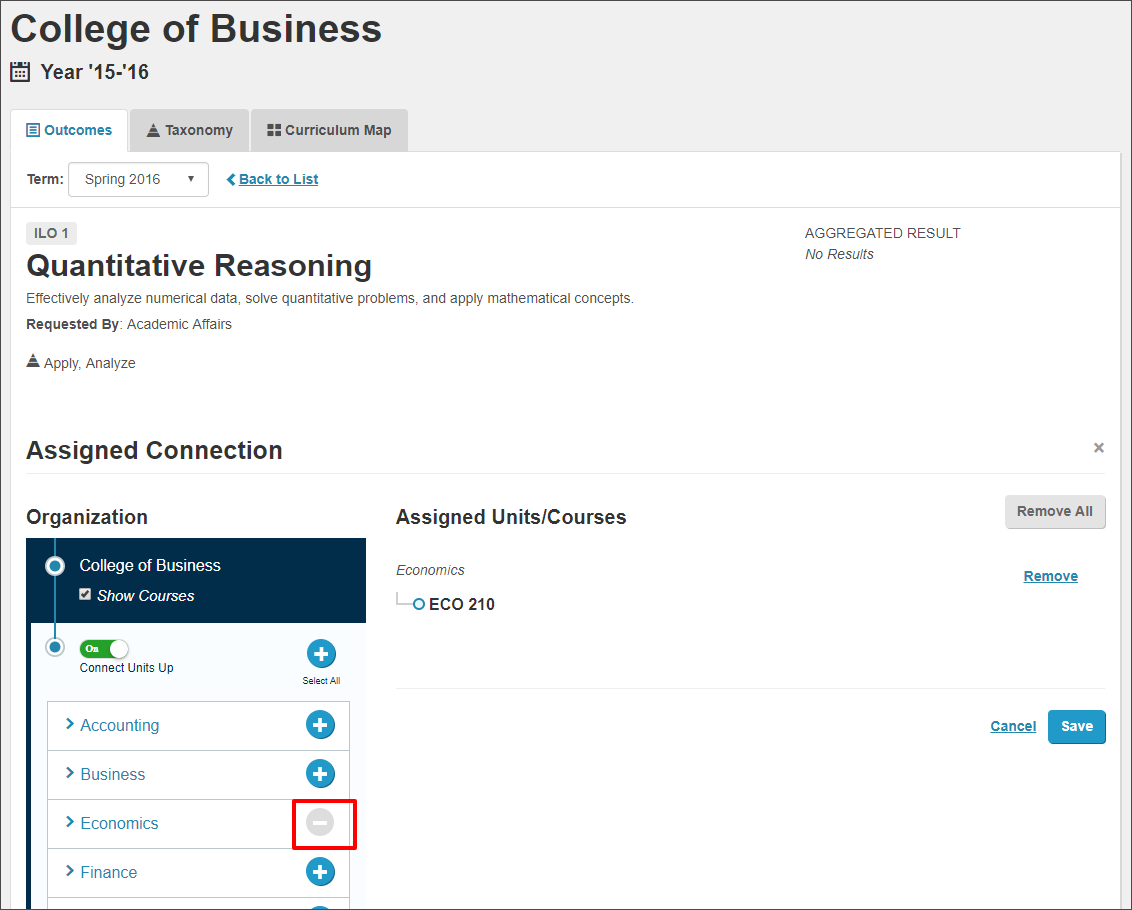Switch to the Taxonomy tab
1132x910 pixels.
point(189,131)
